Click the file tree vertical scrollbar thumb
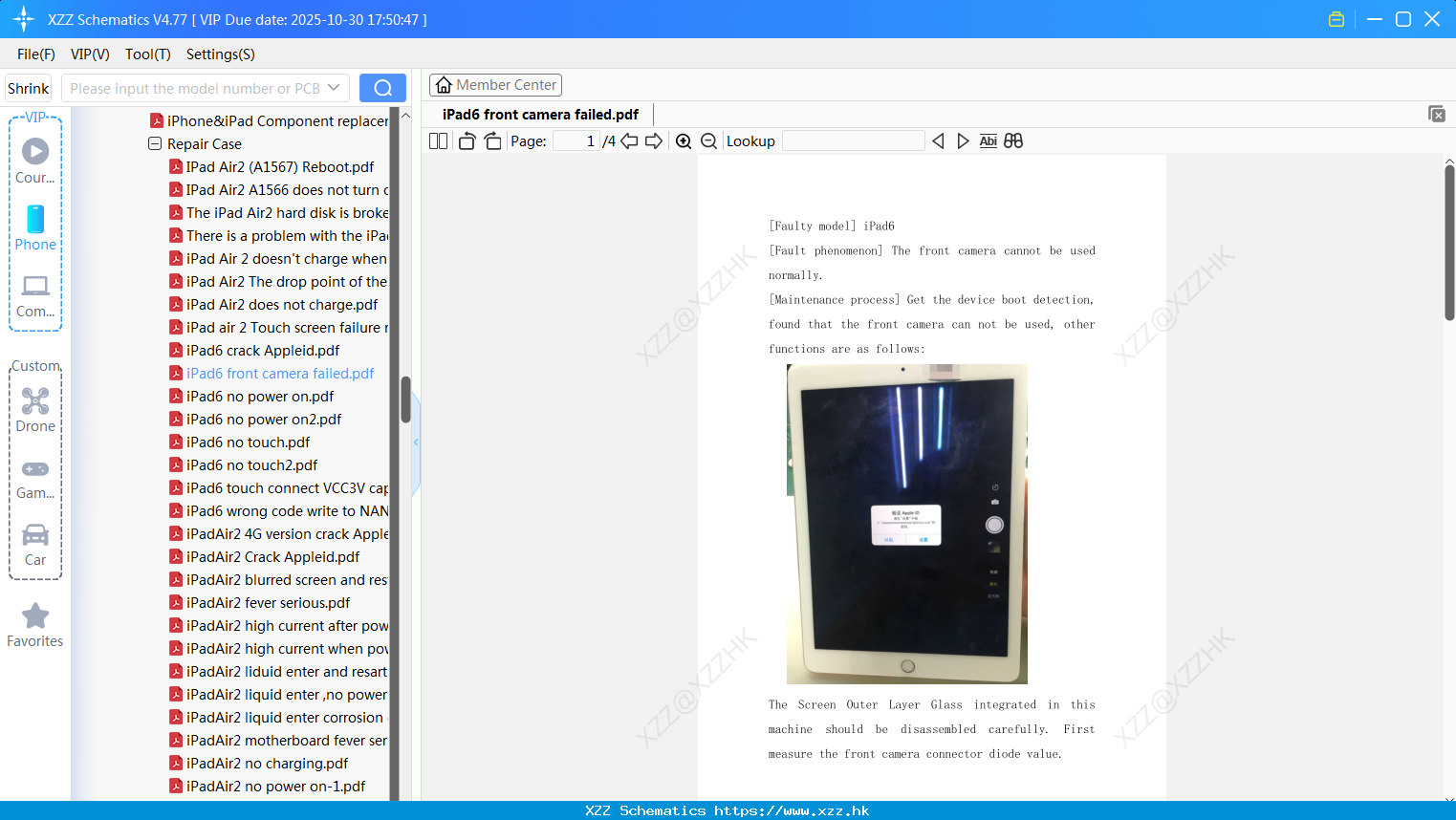 point(405,399)
